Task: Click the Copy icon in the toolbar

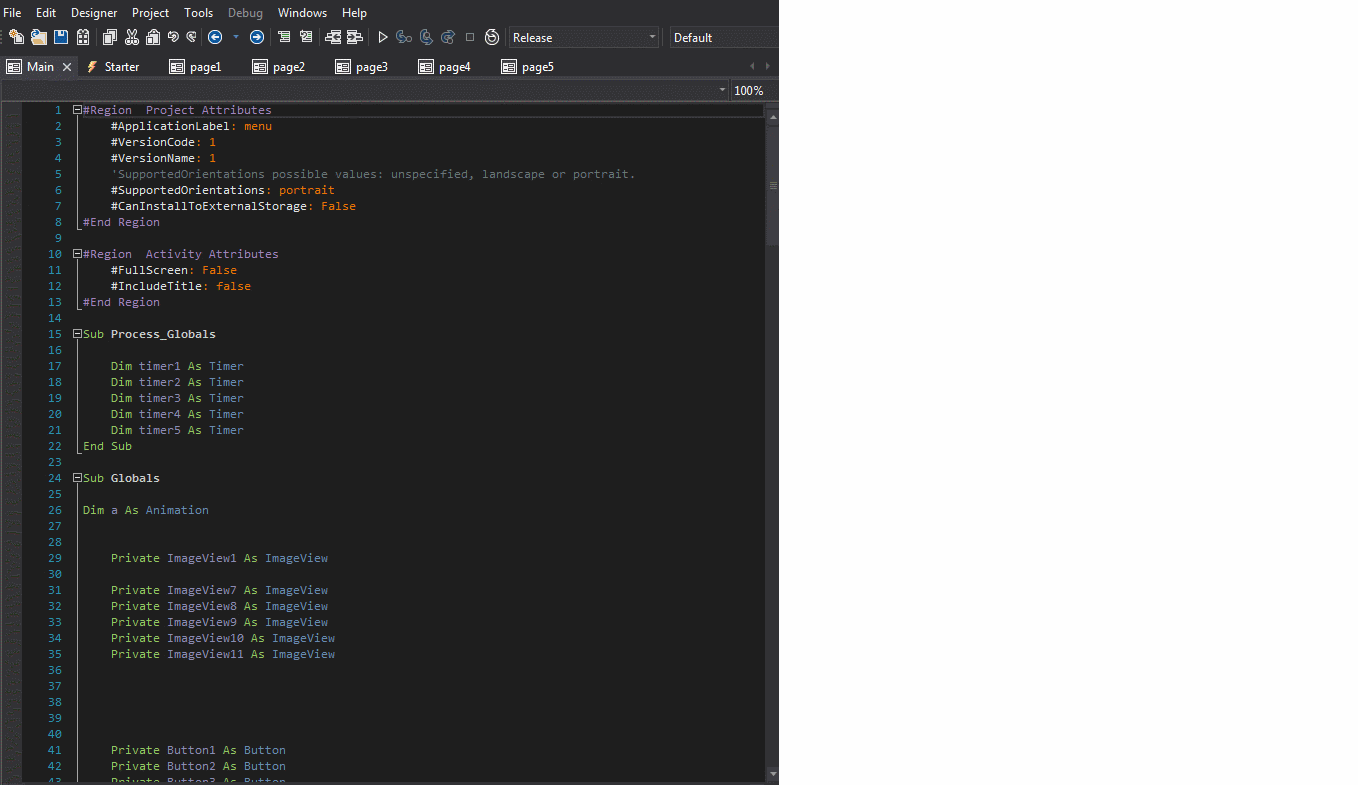Action: click(x=110, y=37)
